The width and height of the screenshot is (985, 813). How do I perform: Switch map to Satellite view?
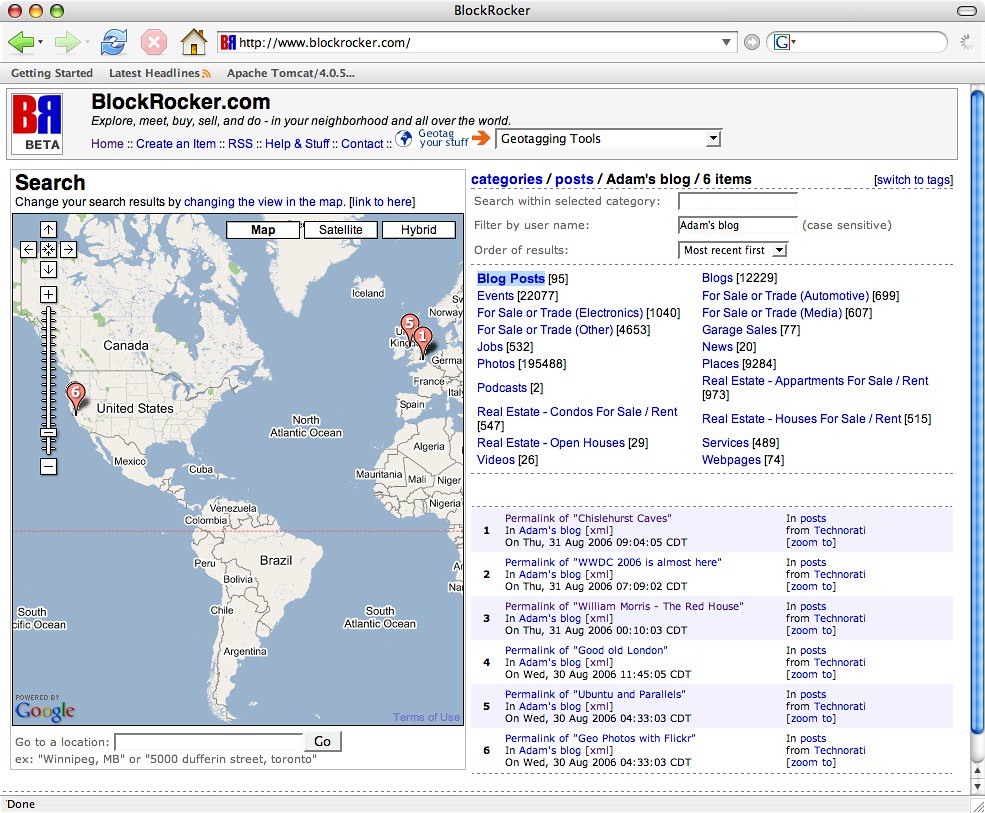340,230
